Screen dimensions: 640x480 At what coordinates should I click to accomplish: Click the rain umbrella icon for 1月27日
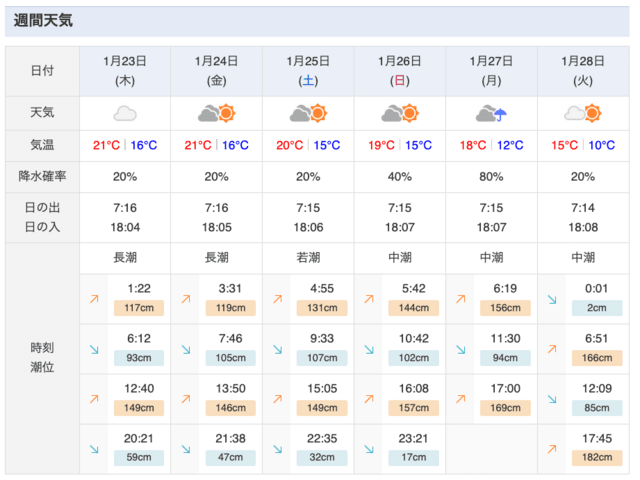tap(491, 113)
